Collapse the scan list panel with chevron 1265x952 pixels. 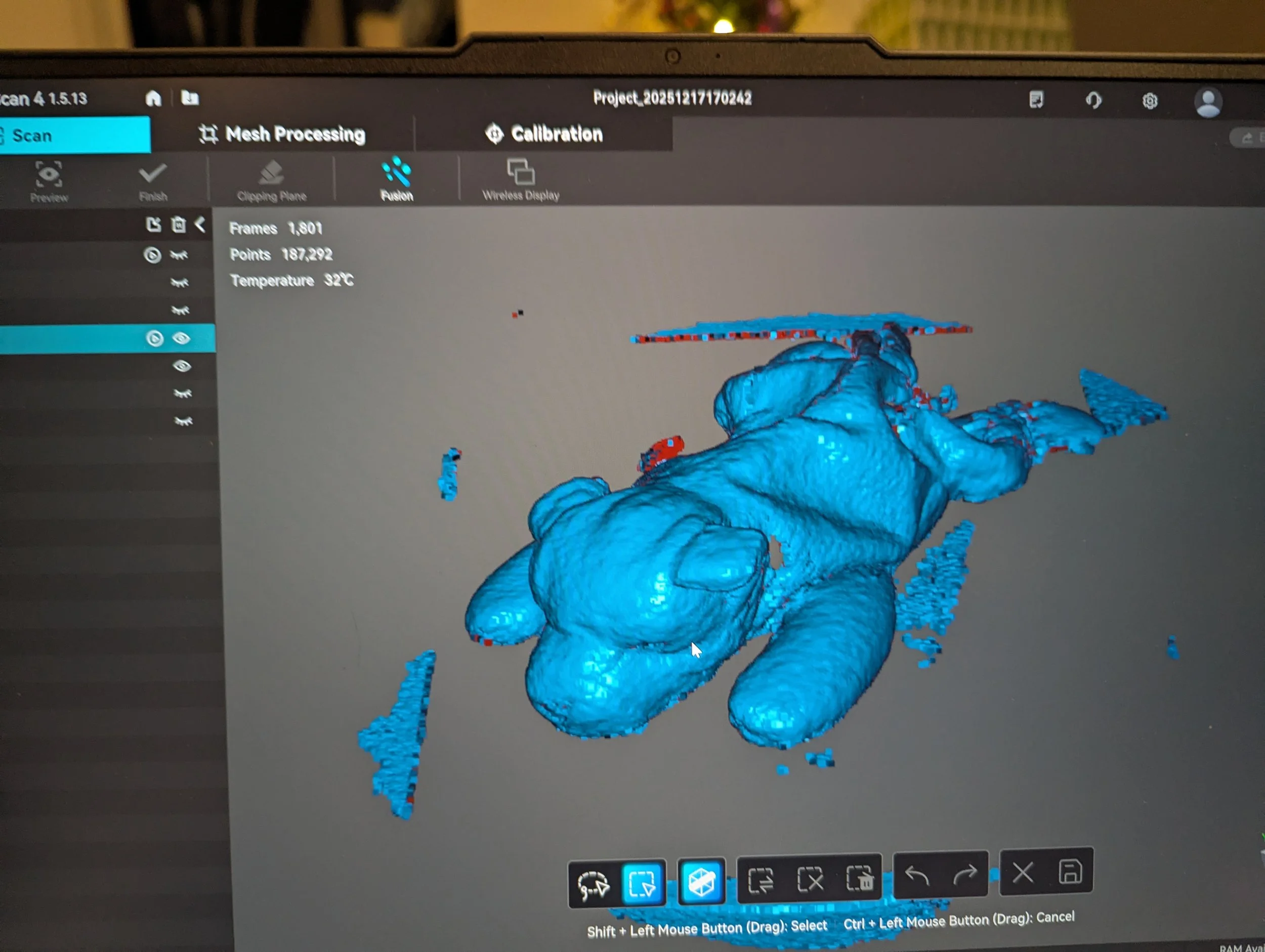coord(200,224)
